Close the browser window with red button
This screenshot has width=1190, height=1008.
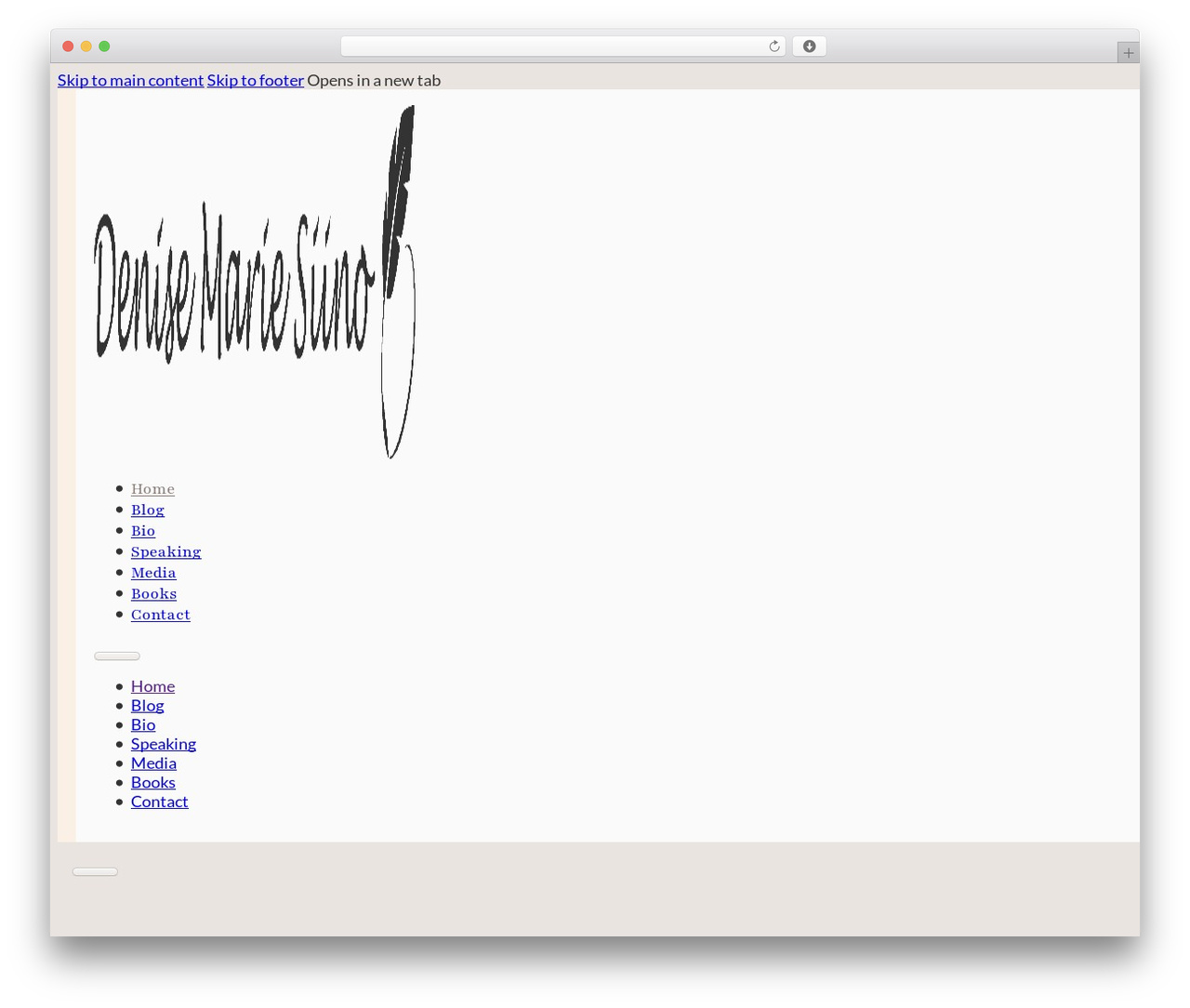(x=68, y=46)
